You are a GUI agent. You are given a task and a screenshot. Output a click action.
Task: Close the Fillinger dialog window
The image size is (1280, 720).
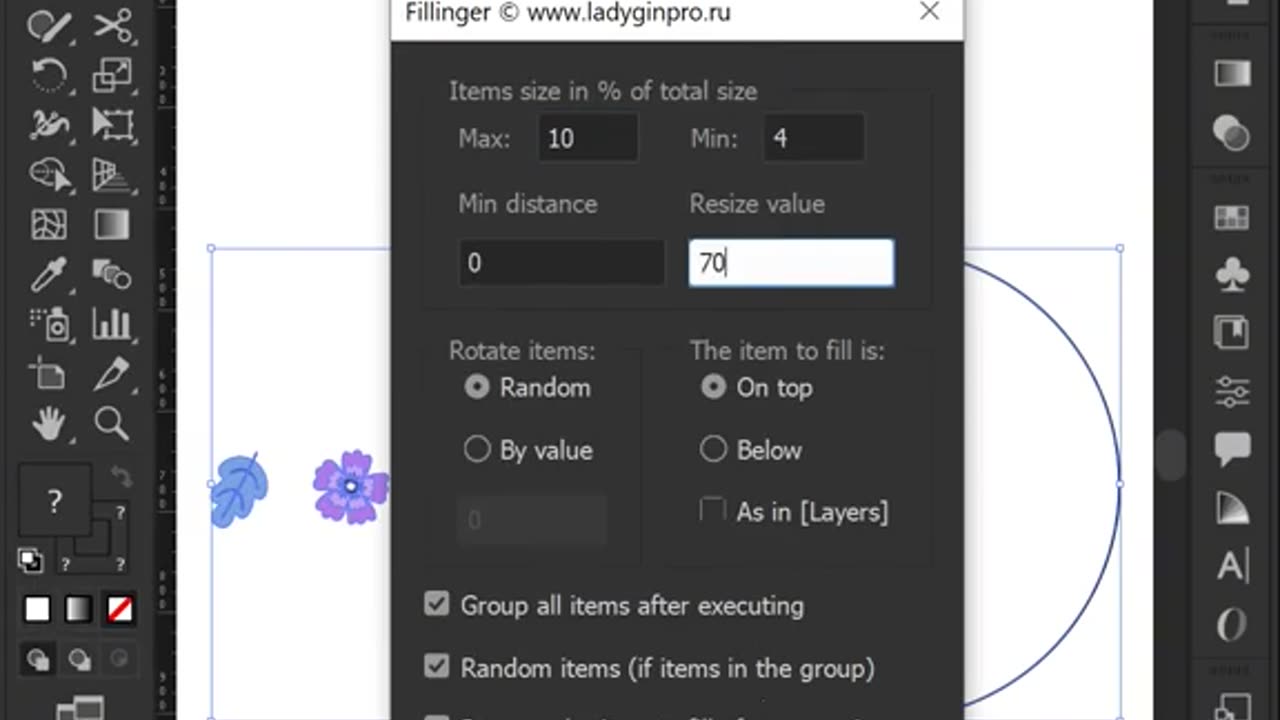point(929,12)
